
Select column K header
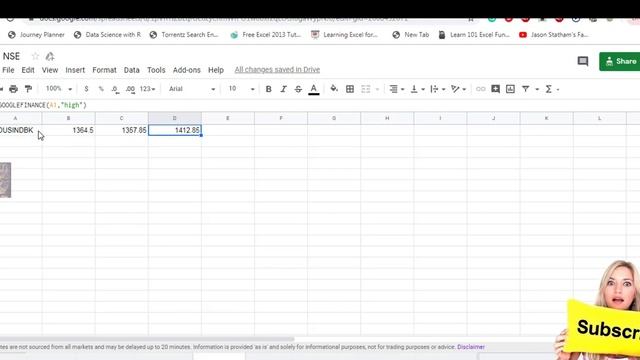coord(547,118)
